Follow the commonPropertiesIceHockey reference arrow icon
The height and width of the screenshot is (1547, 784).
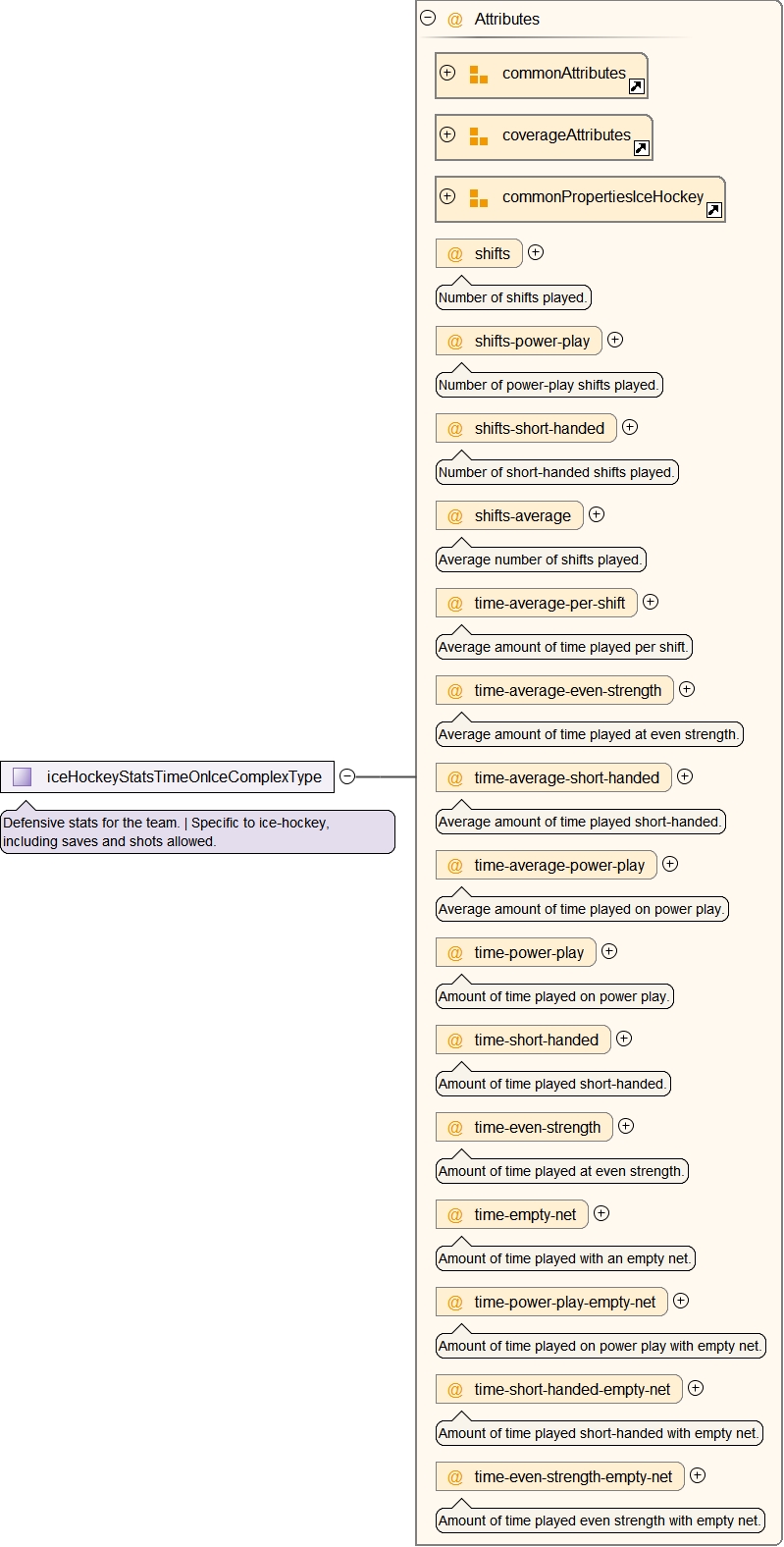[713, 210]
